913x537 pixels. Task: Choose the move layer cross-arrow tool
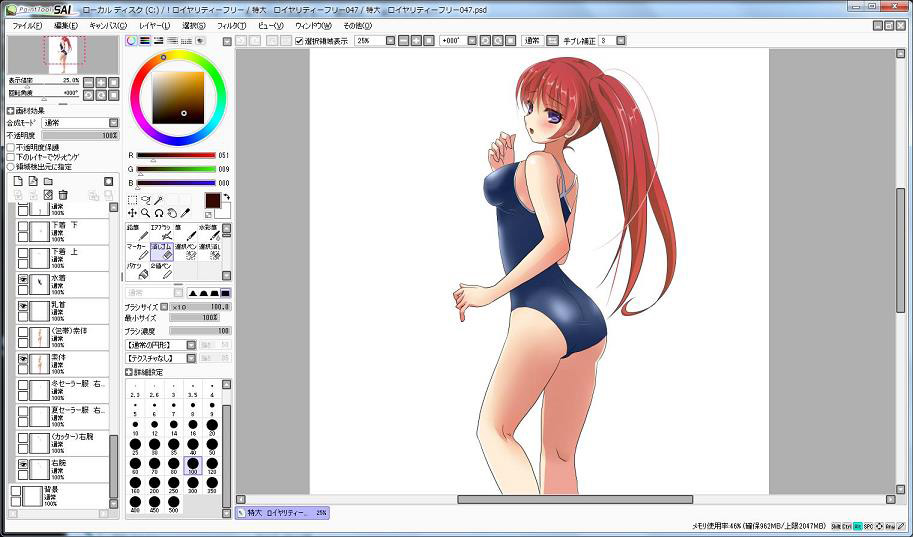pyautogui.click(x=132, y=213)
